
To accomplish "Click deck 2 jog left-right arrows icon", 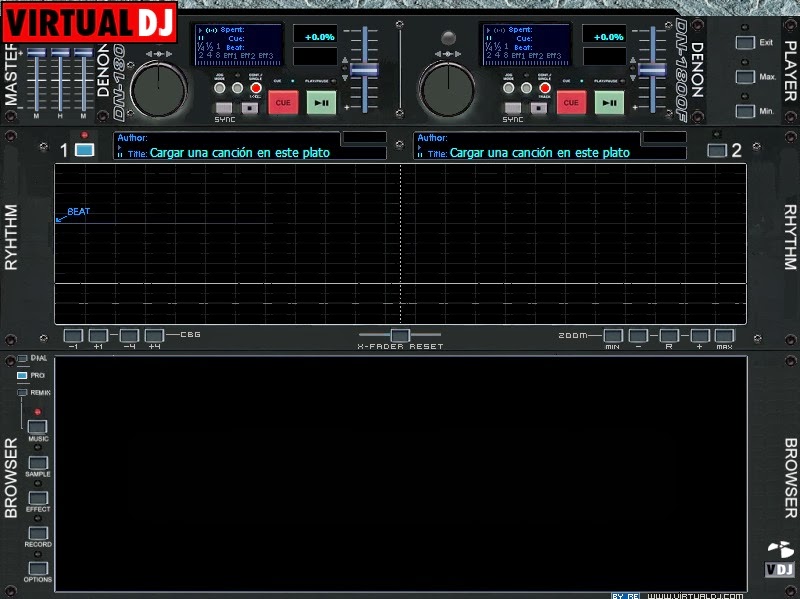I will (x=447, y=54).
